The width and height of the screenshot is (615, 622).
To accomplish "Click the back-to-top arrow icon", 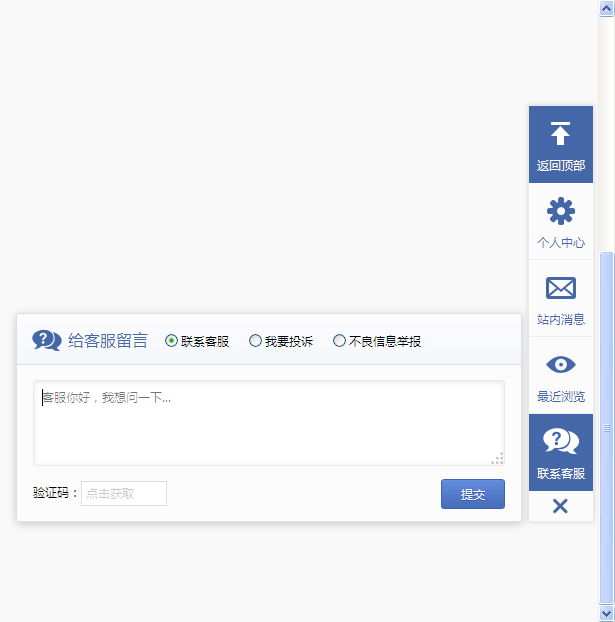I will pos(560,134).
